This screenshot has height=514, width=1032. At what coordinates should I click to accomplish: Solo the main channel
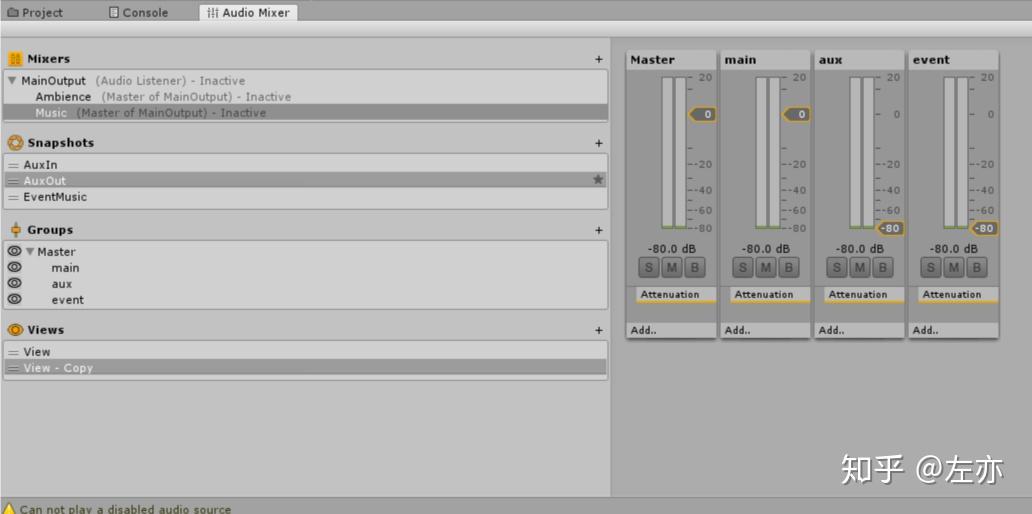[x=743, y=267]
